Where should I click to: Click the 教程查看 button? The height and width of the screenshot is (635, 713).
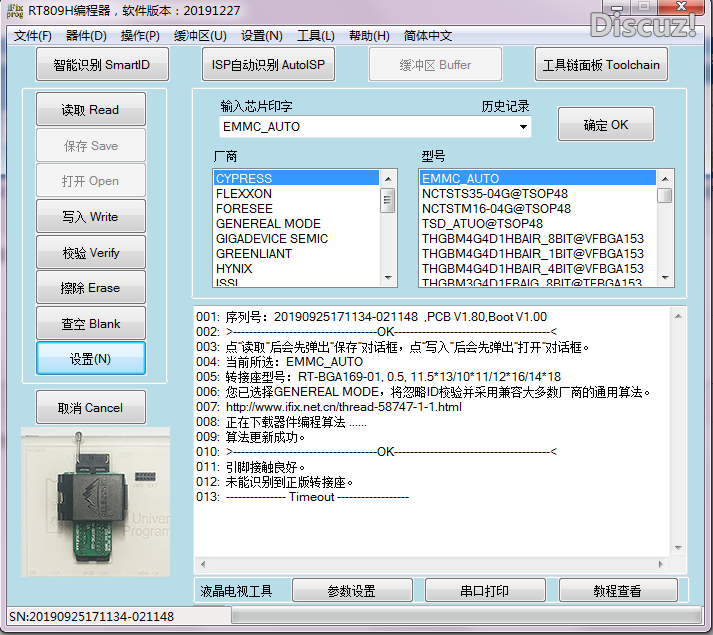click(618, 590)
